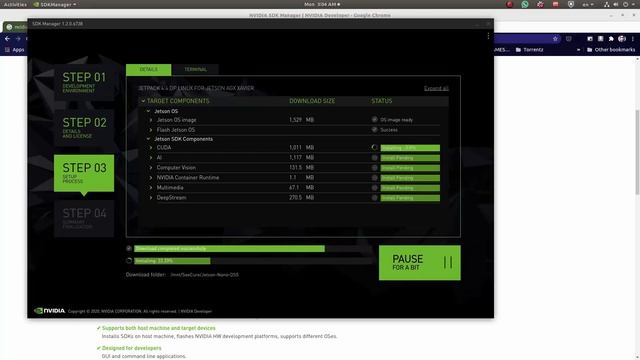This screenshot has height=360, width=640.
Task: Open Chrome profile avatar
Action: (x=622, y=39)
